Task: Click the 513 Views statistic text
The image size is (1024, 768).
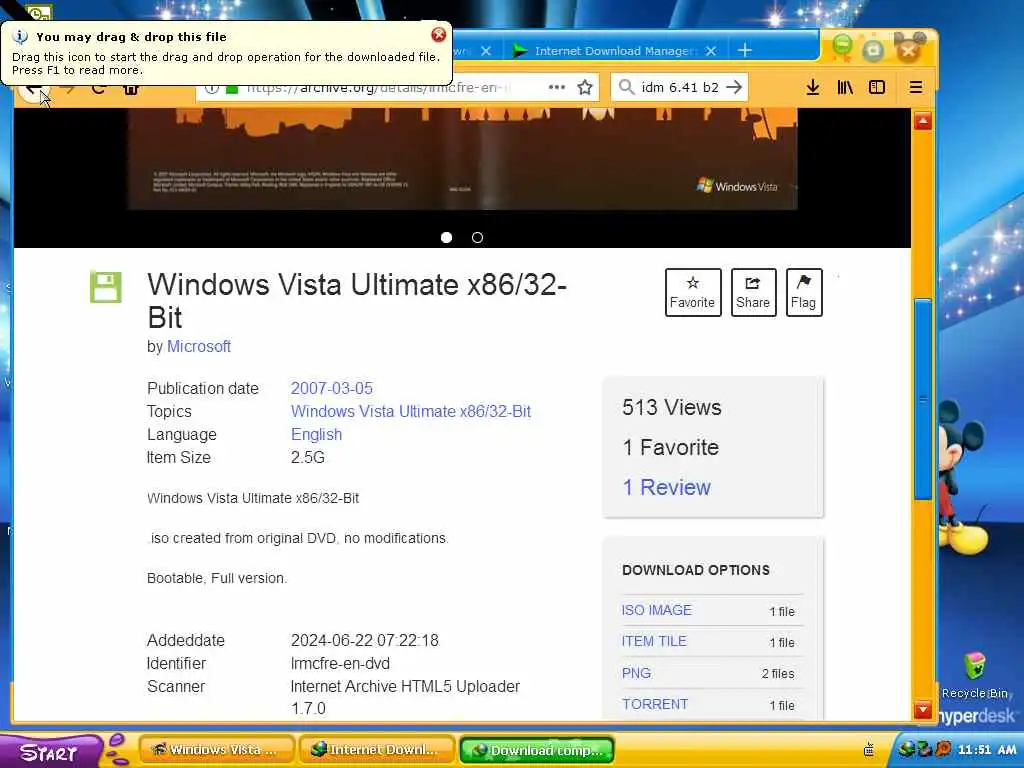Action: point(671,408)
